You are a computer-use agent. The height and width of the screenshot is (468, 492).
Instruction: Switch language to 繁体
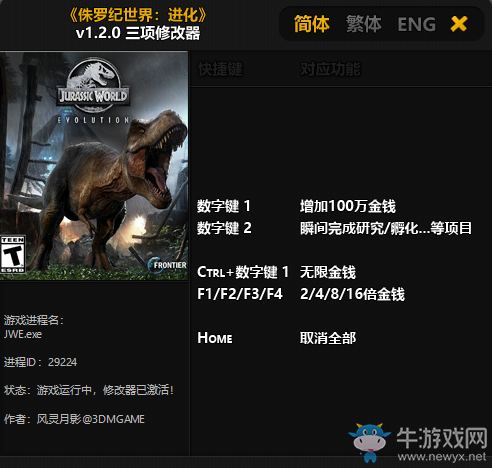[364, 24]
